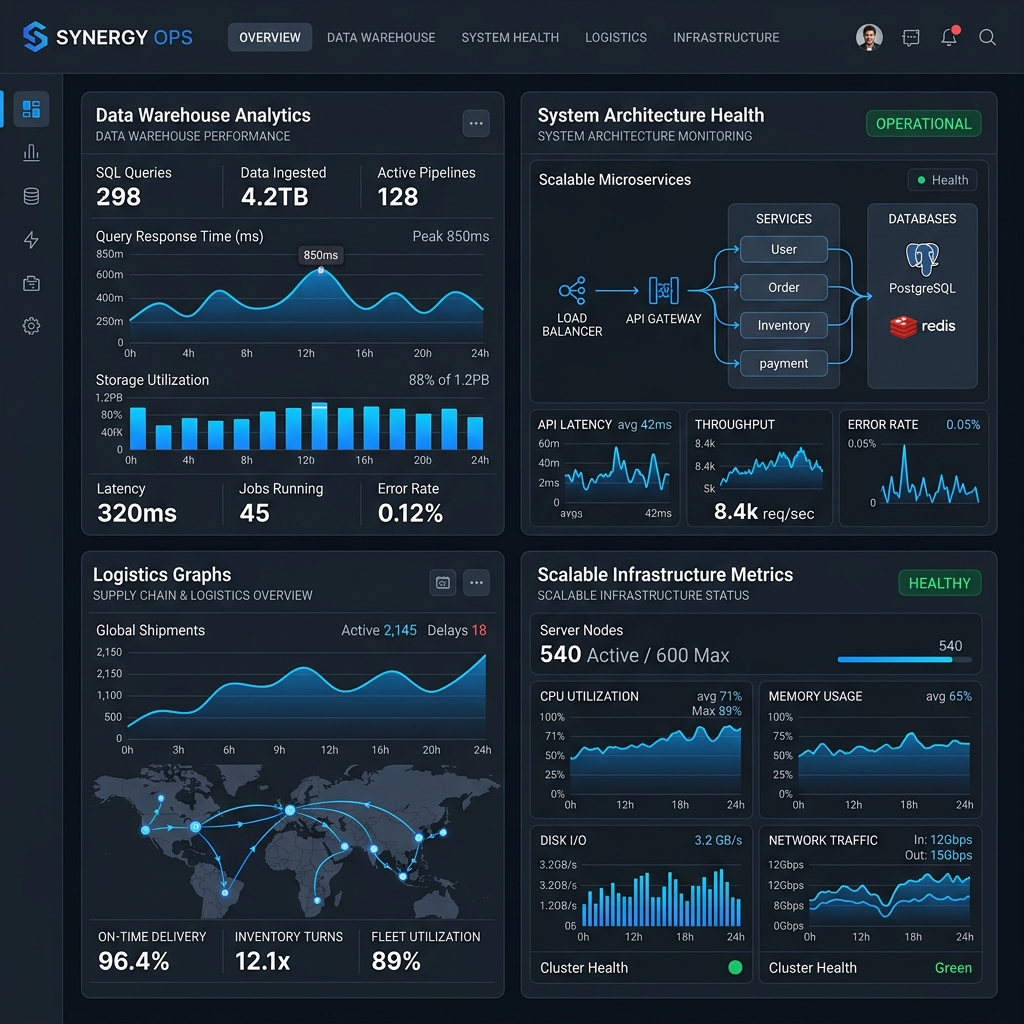
Task: Click the Synergy Ops logo icon
Action: [35, 37]
